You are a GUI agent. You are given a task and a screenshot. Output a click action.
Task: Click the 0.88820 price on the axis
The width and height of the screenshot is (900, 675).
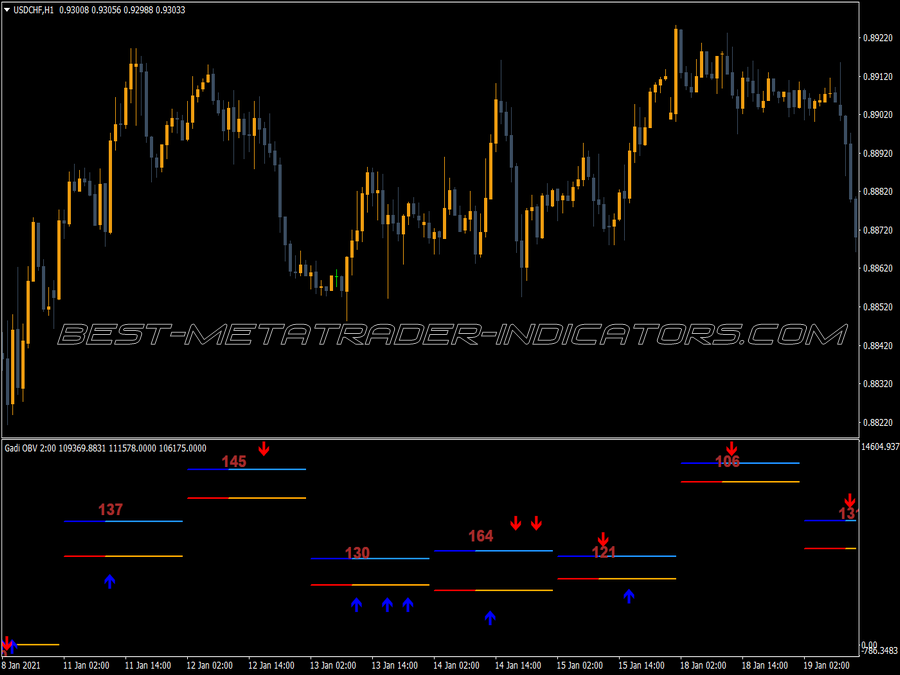(x=878, y=192)
